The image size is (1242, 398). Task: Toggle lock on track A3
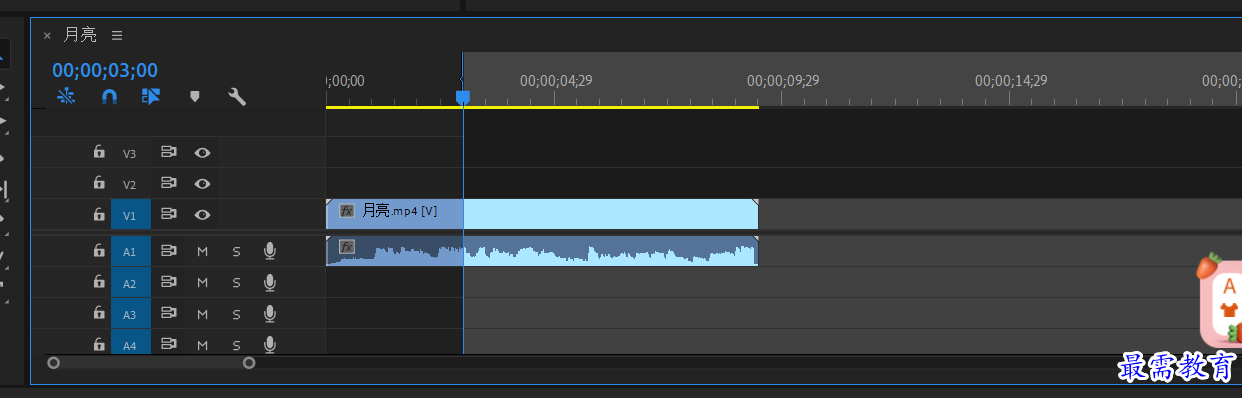tap(99, 314)
